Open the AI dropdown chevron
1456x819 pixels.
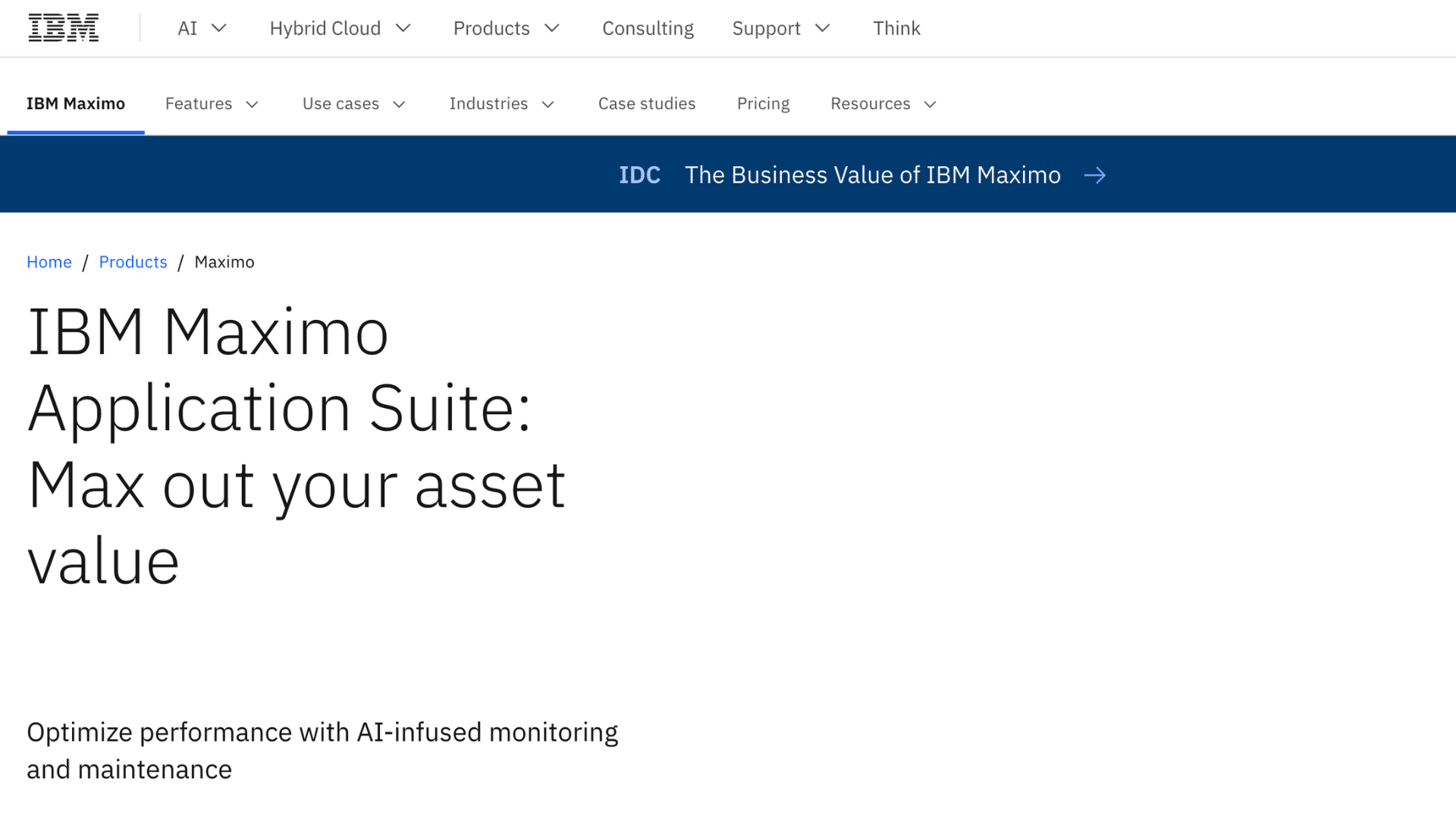click(x=219, y=28)
